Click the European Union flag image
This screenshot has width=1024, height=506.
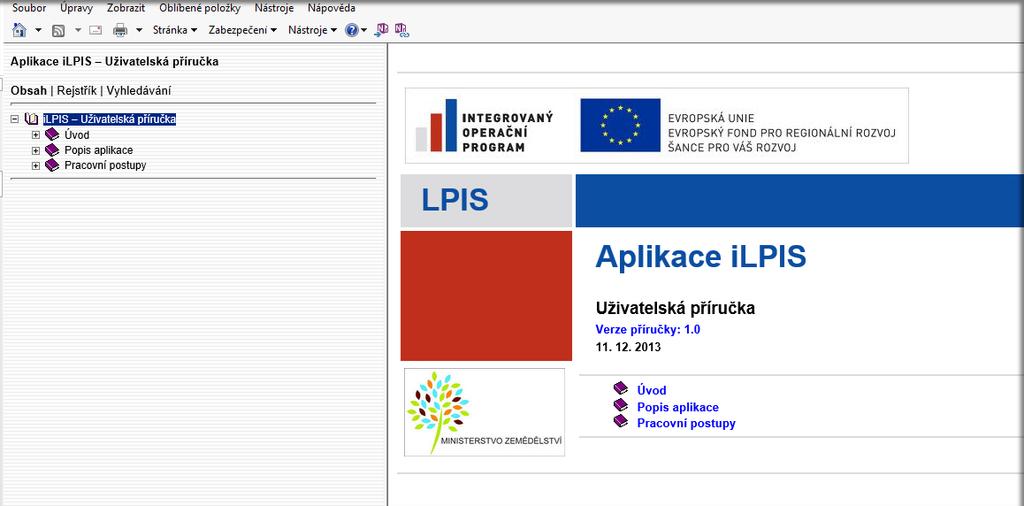620,125
